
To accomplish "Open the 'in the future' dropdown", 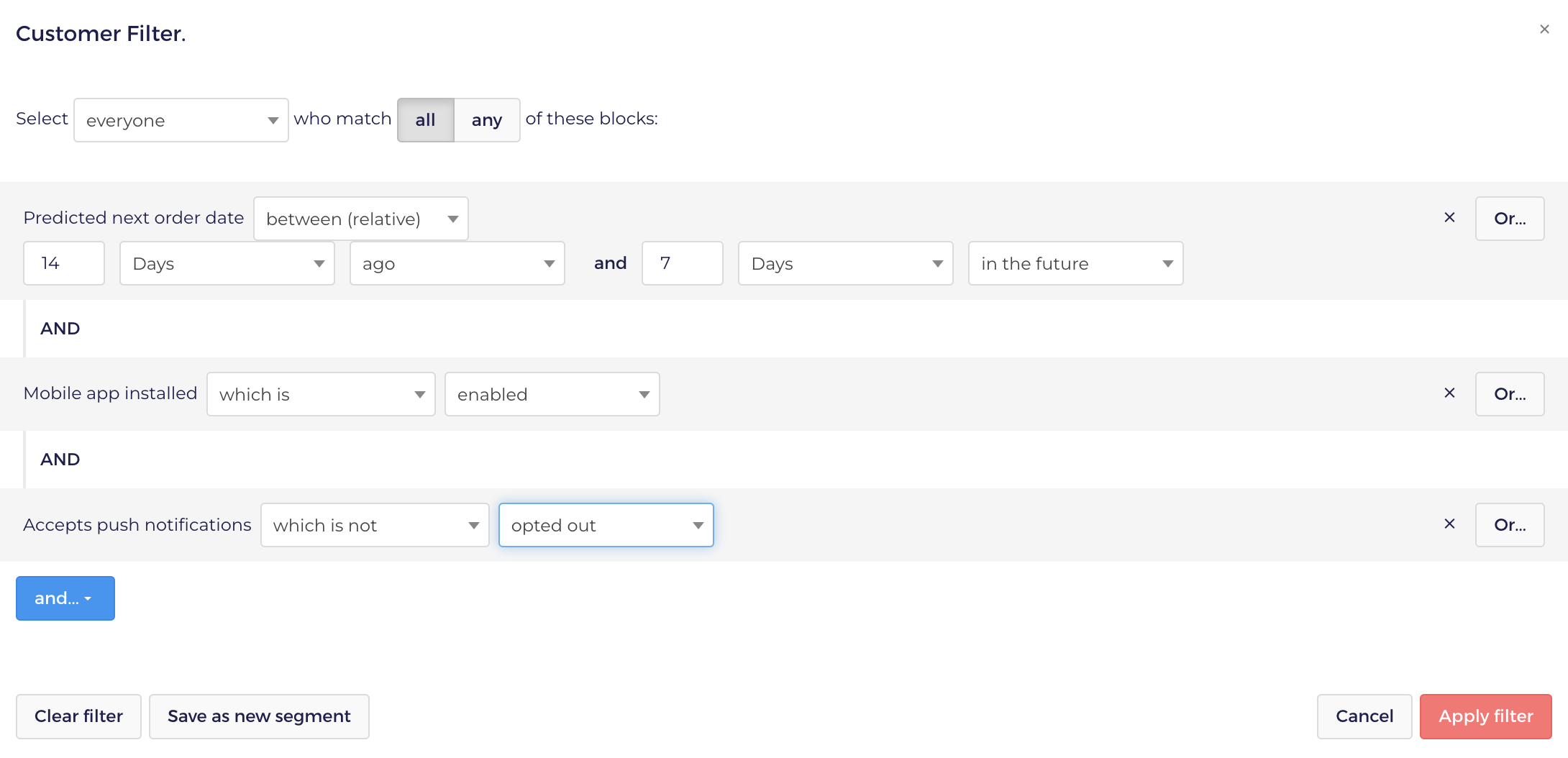I will pyautogui.click(x=1076, y=263).
